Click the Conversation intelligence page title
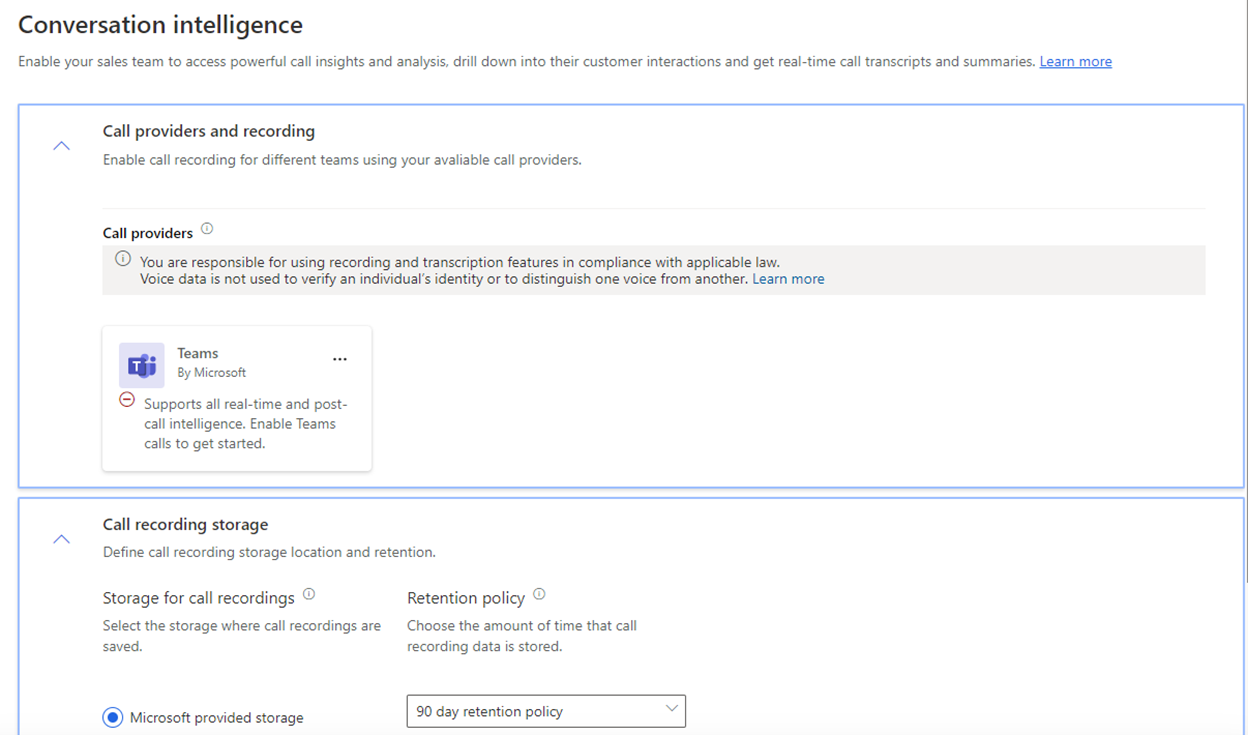This screenshot has width=1248, height=735. pos(161,24)
